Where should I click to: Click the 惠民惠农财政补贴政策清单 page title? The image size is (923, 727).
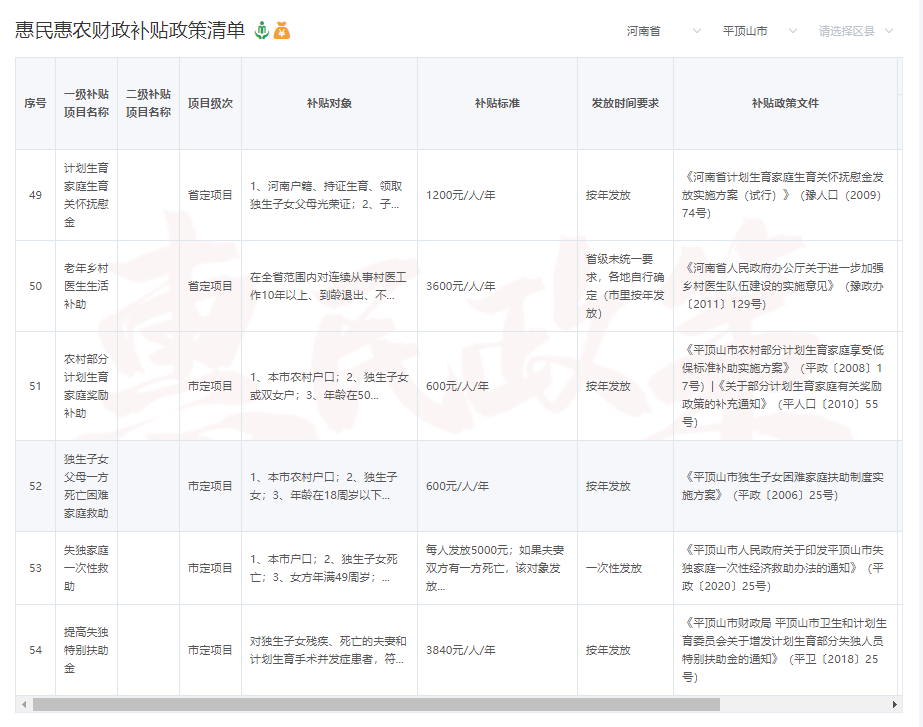130,31
